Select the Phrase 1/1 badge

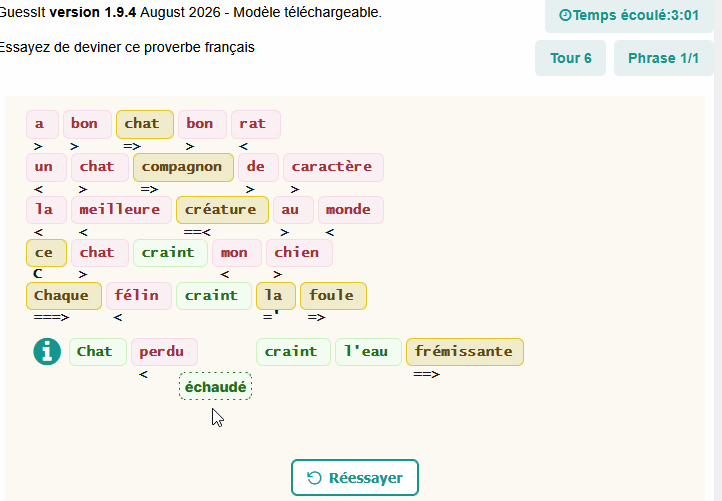(x=664, y=58)
